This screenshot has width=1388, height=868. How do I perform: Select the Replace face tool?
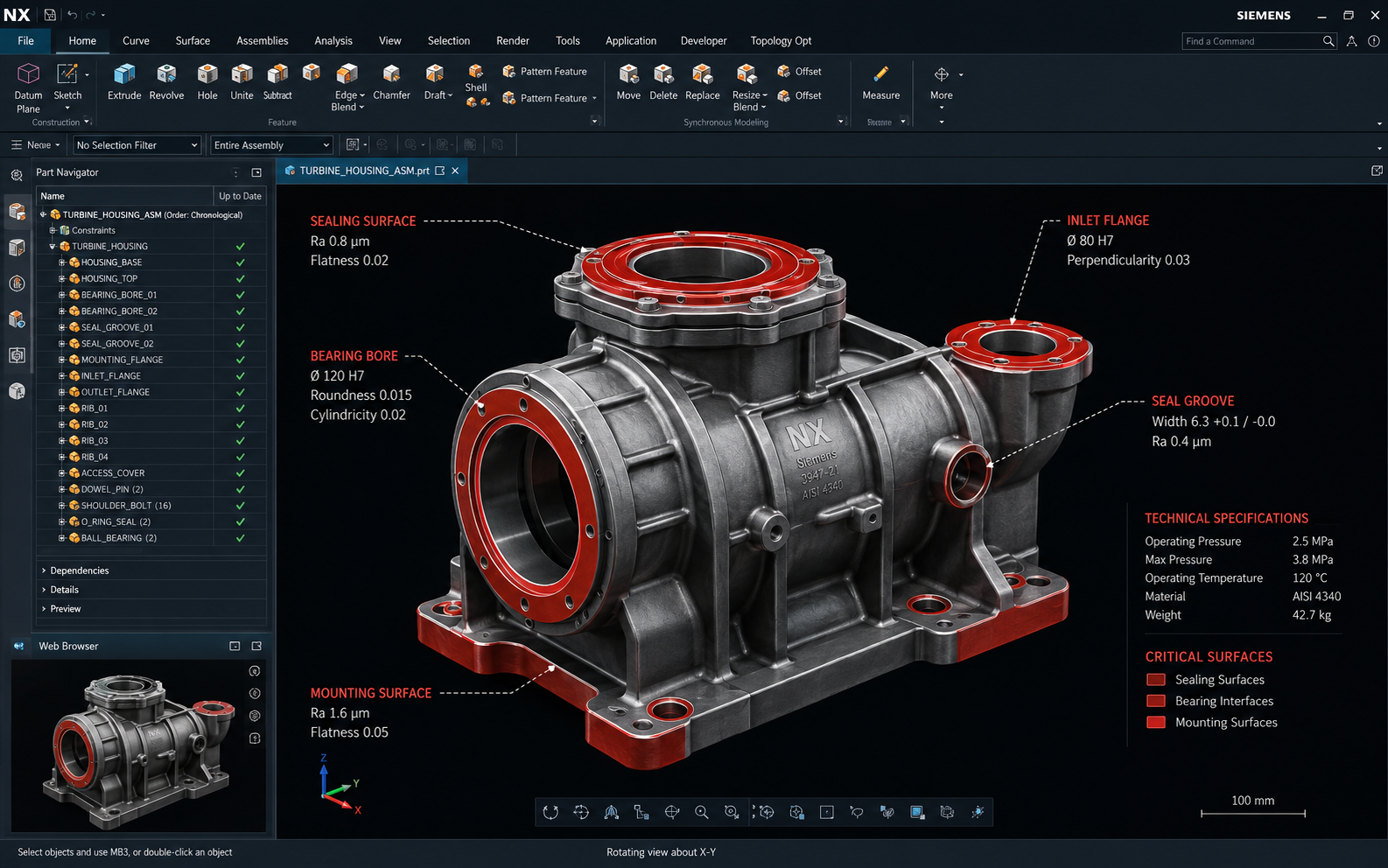coord(702,83)
